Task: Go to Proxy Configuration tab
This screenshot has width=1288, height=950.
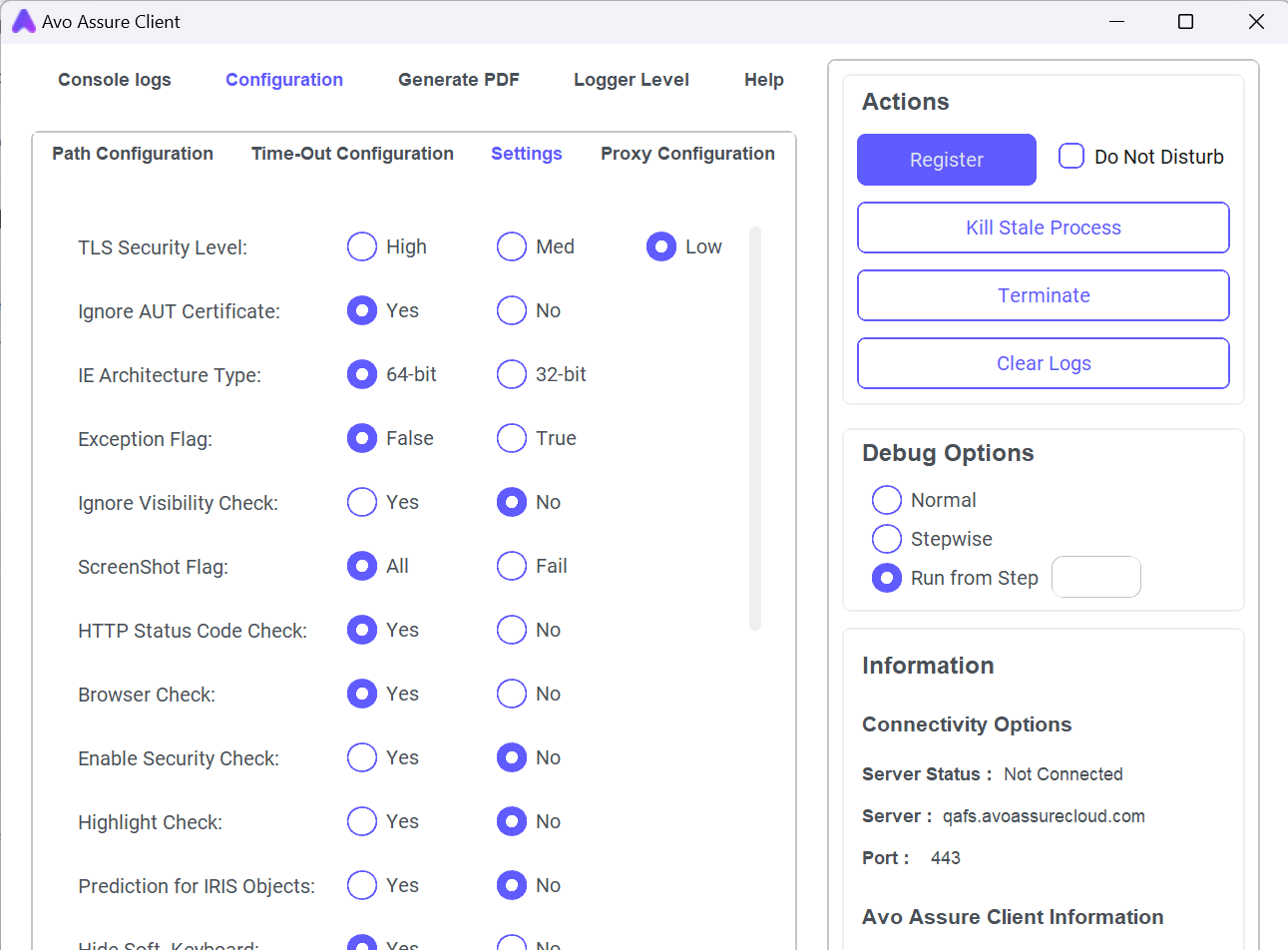Action: click(687, 154)
